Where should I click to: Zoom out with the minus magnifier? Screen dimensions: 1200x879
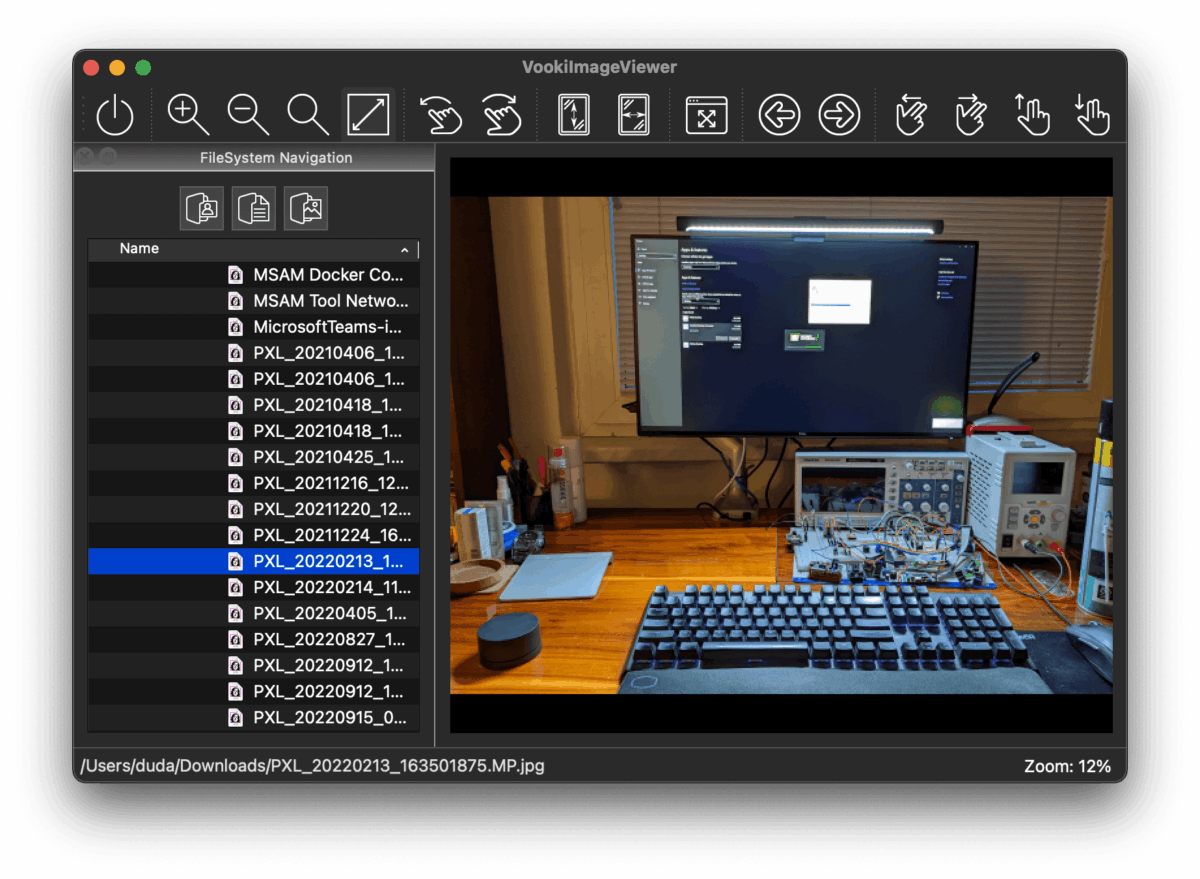248,114
